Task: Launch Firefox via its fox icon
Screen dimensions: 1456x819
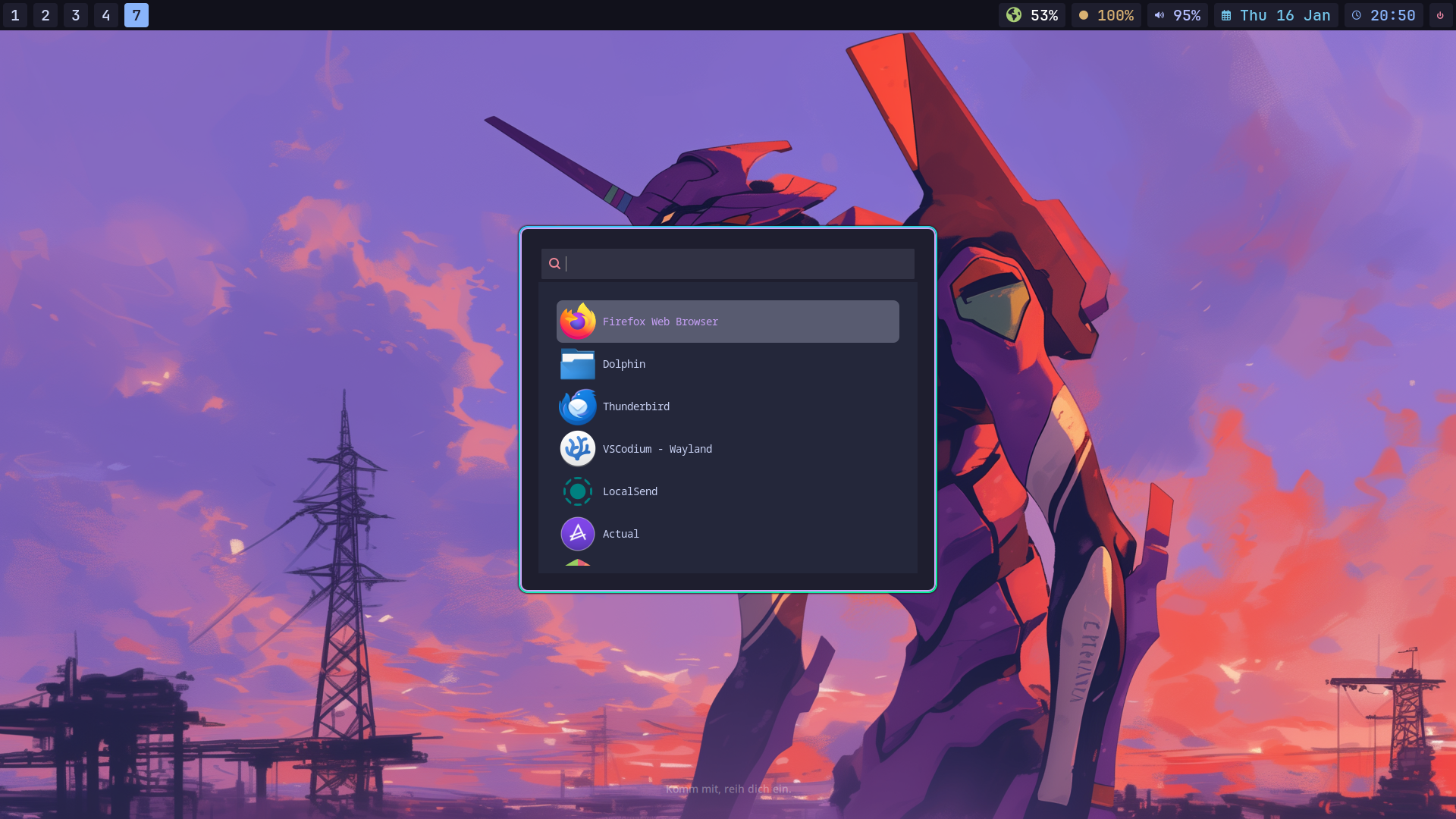Action: coord(578,322)
